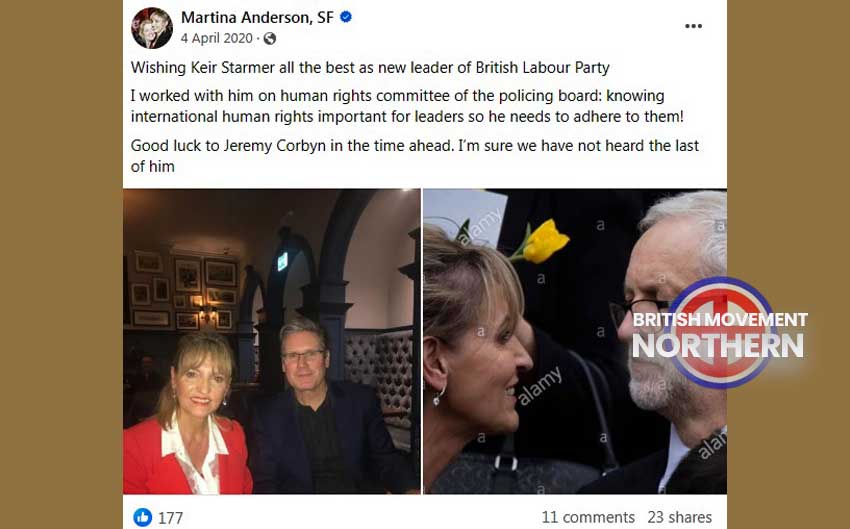
Task: Click the globe public audience icon
Action: 269,38
